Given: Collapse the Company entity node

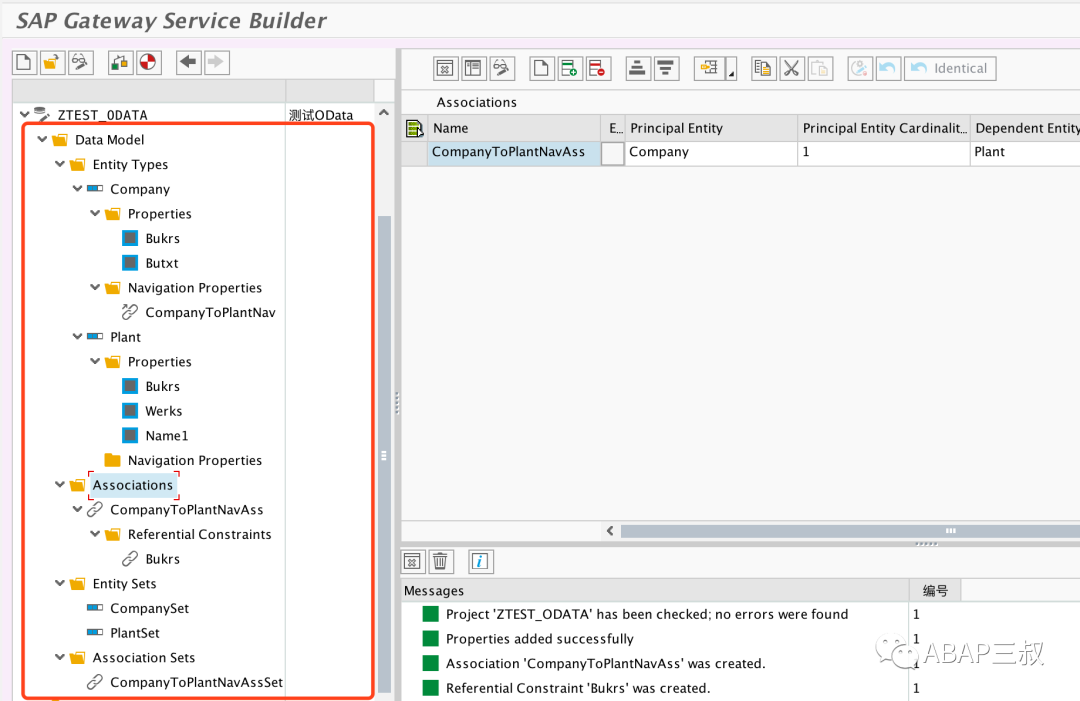Looking at the screenshot, I should (78, 189).
